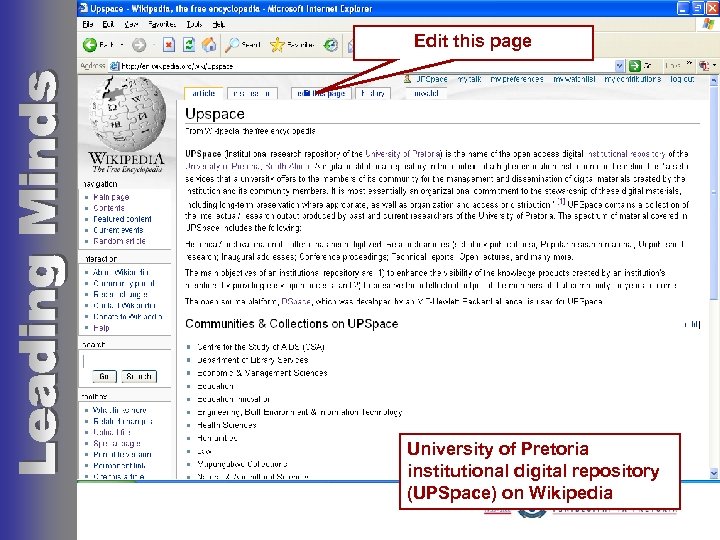The height and width of the screenshot is (540, 720).
Task: Open the Help menu
Action: tap(219, 24)
